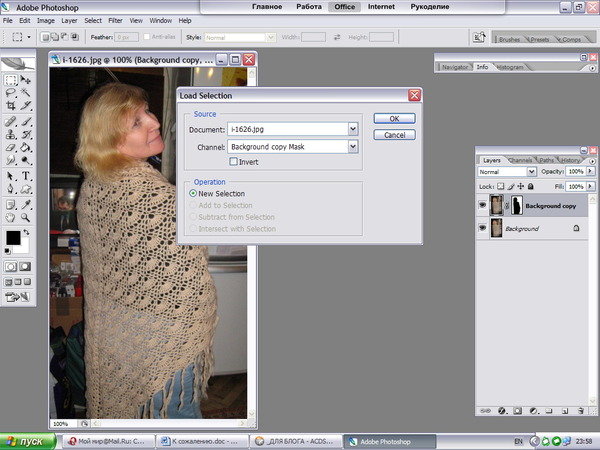The height and width of the screenshot is (450, 600).
Task: Select the Pen tool
Action: pyautogui.click(x=10, y=189)
